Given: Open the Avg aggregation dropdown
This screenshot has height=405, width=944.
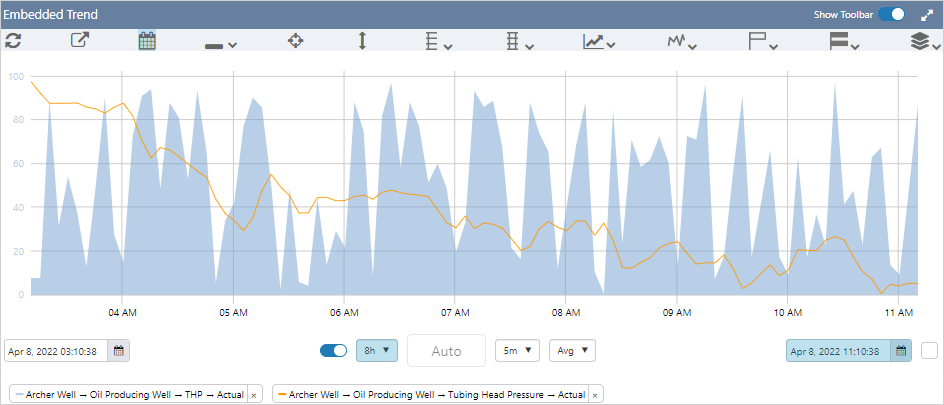Looking at the screenshot, I should 572,350.
